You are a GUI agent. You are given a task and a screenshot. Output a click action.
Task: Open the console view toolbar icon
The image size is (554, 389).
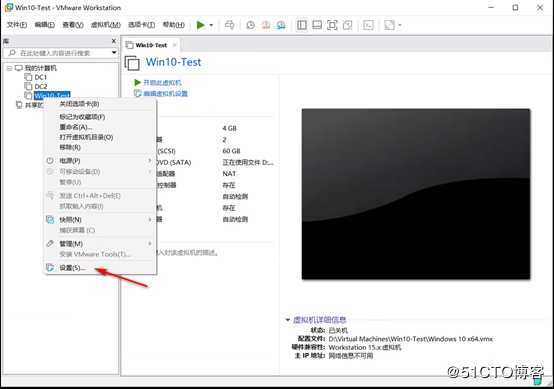coord(368,25)
